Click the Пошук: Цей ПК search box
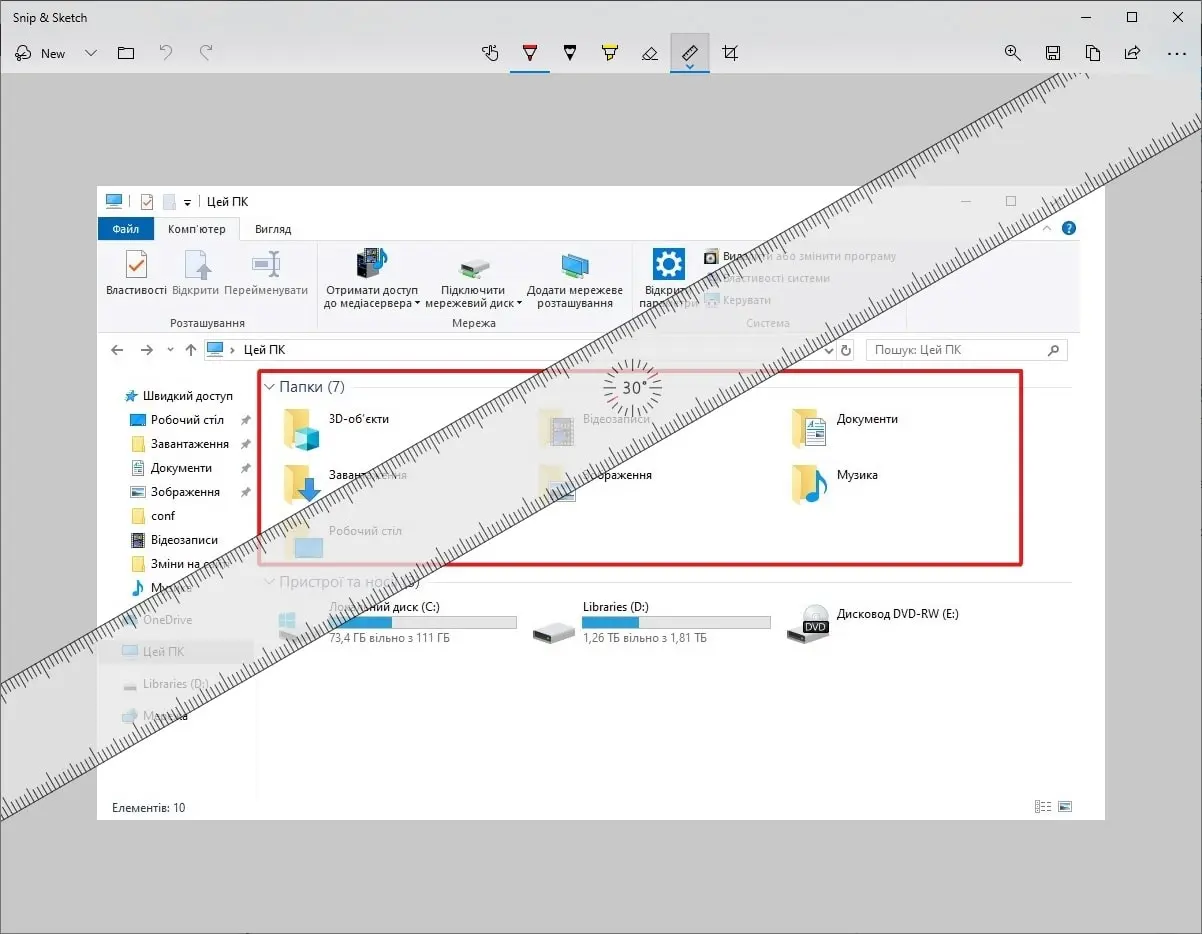 [x=966, y=350]
